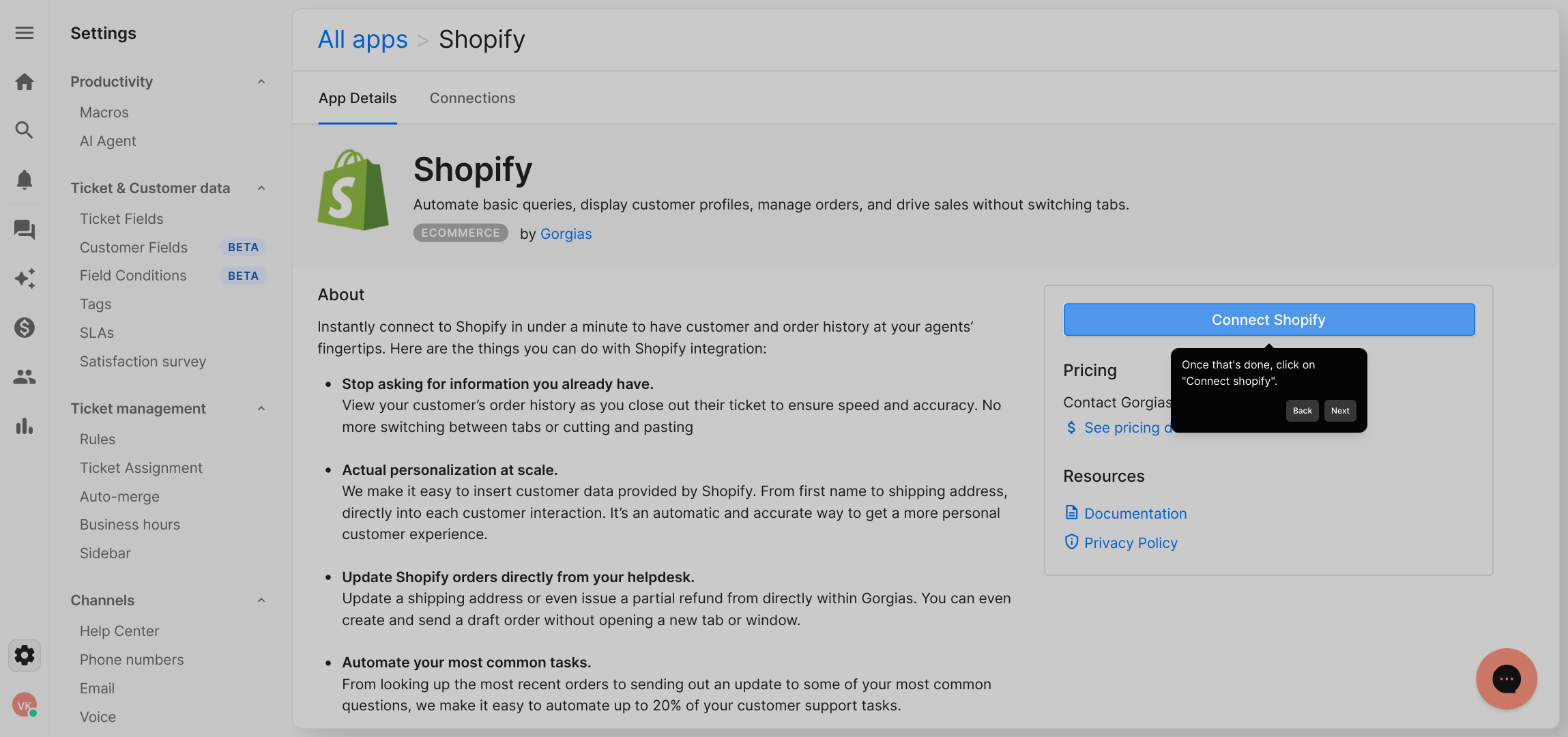
Task: Collapse the Ticket management section
Action: coord(261,409)
